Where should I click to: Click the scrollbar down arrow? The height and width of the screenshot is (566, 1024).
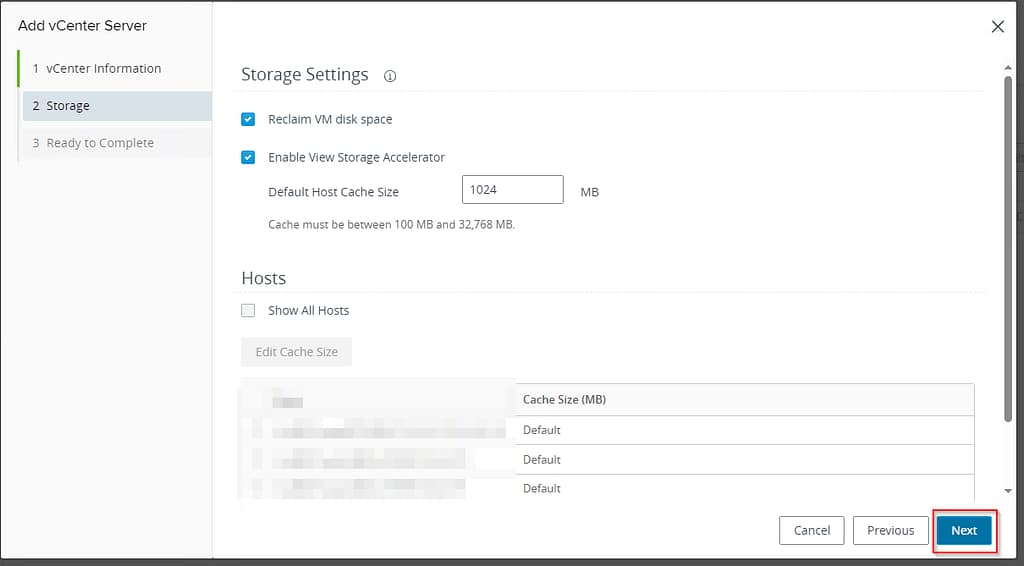click(1007, 490)
